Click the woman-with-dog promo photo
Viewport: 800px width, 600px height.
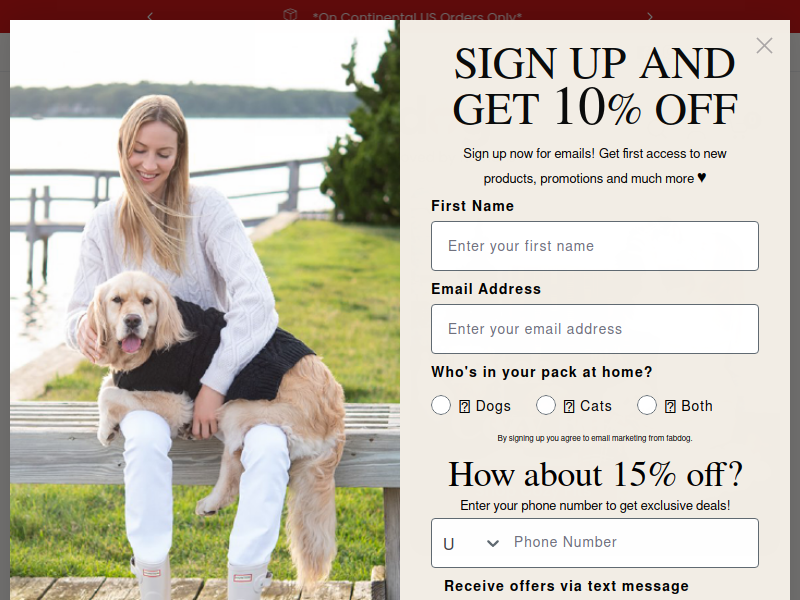coord(205,310)
